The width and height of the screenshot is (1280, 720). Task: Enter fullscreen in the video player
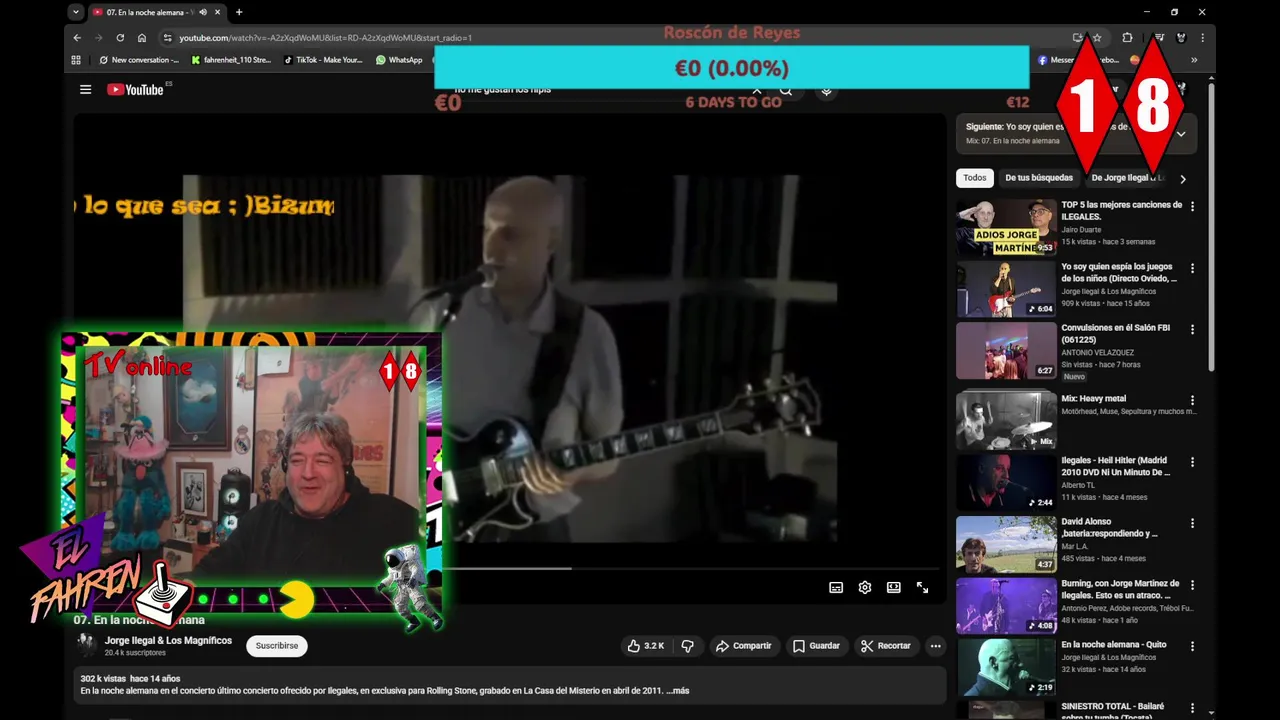coord(922,588)
